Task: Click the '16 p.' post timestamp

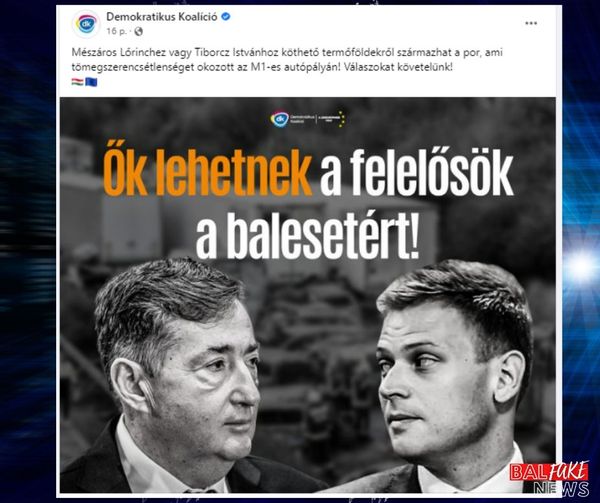Action: [x=116, y=31]
